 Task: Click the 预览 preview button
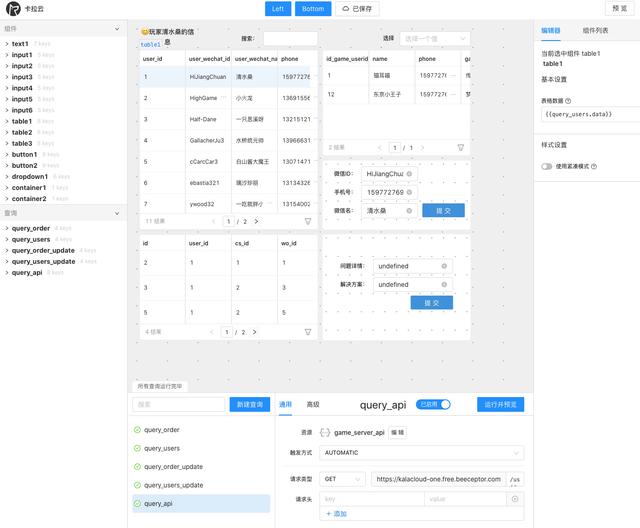(619, 8)
